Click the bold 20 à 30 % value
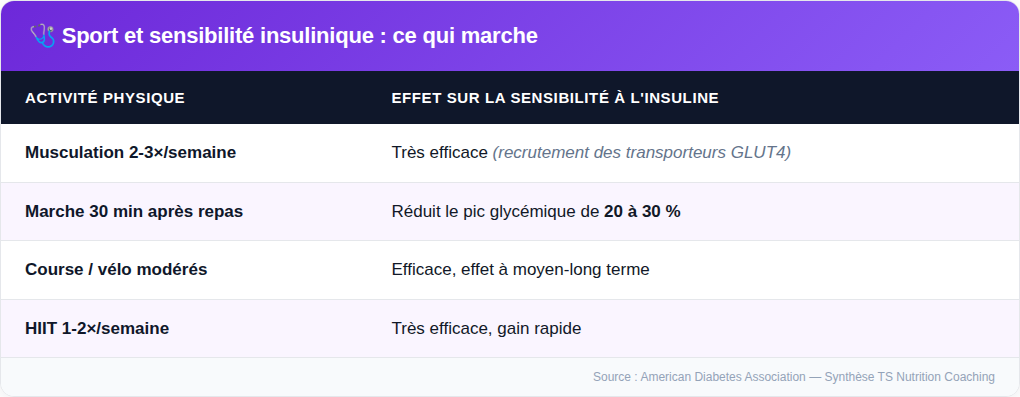The image size is (1020, 397). coord(642,212)
